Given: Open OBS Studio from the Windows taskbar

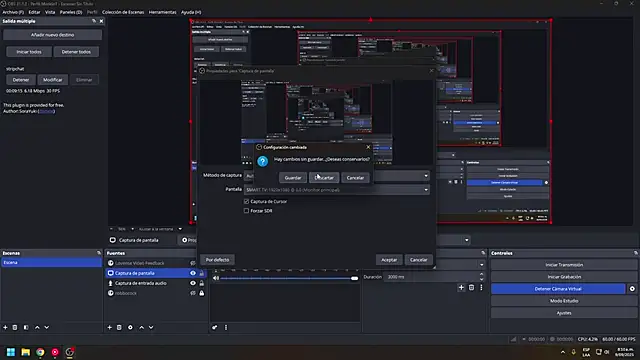Looking at the screenshot, I should click(70, 352).
